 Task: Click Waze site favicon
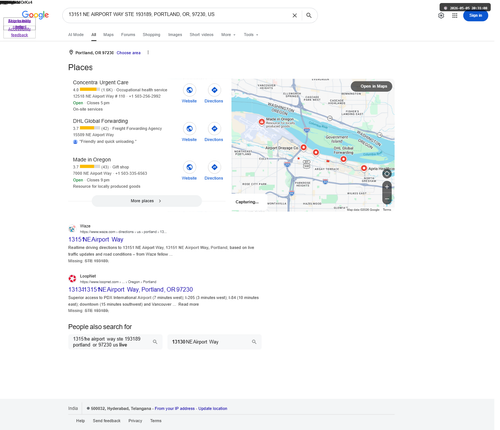tap(72, 229)
